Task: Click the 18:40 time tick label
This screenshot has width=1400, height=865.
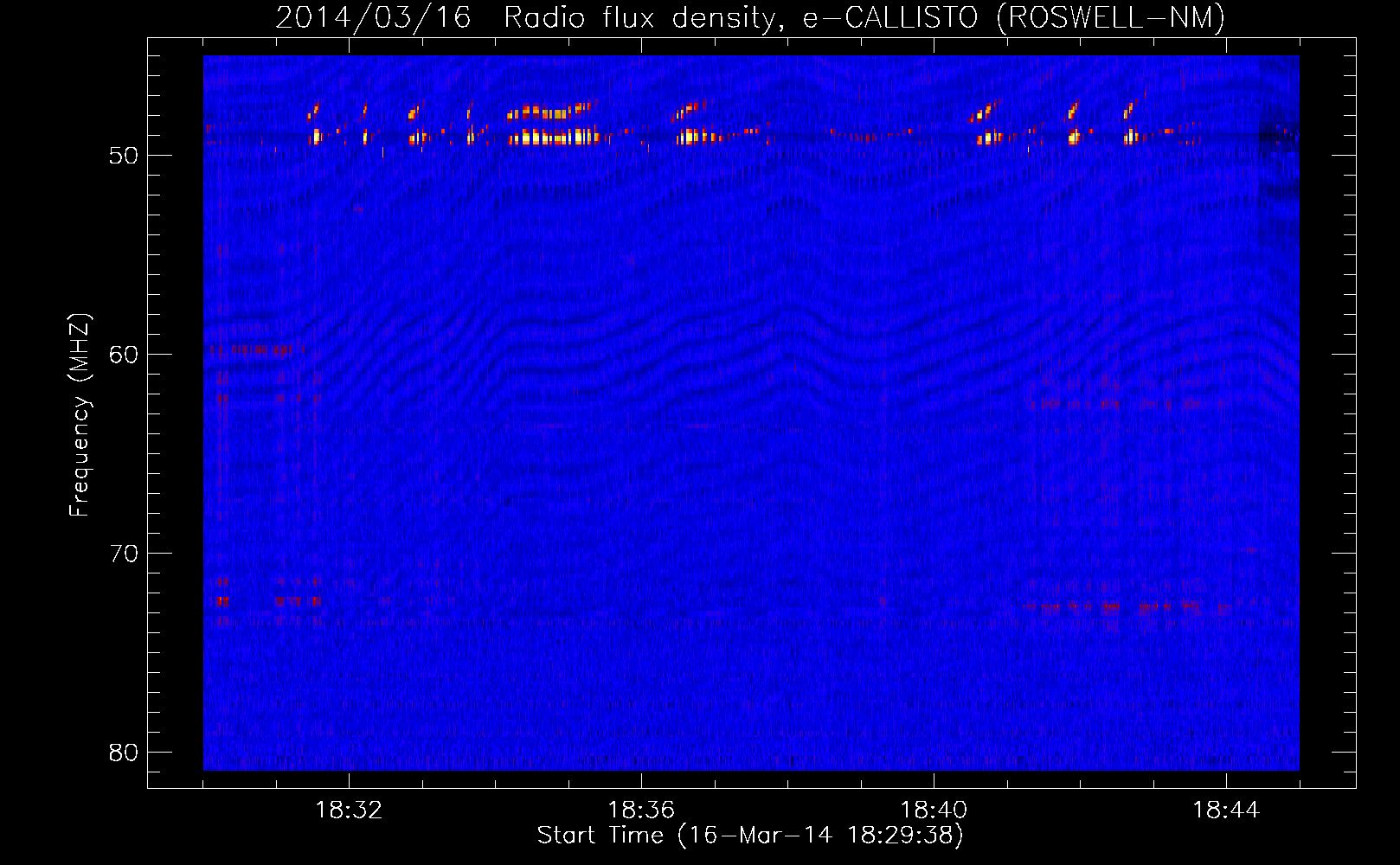Action: coord(934,810)
